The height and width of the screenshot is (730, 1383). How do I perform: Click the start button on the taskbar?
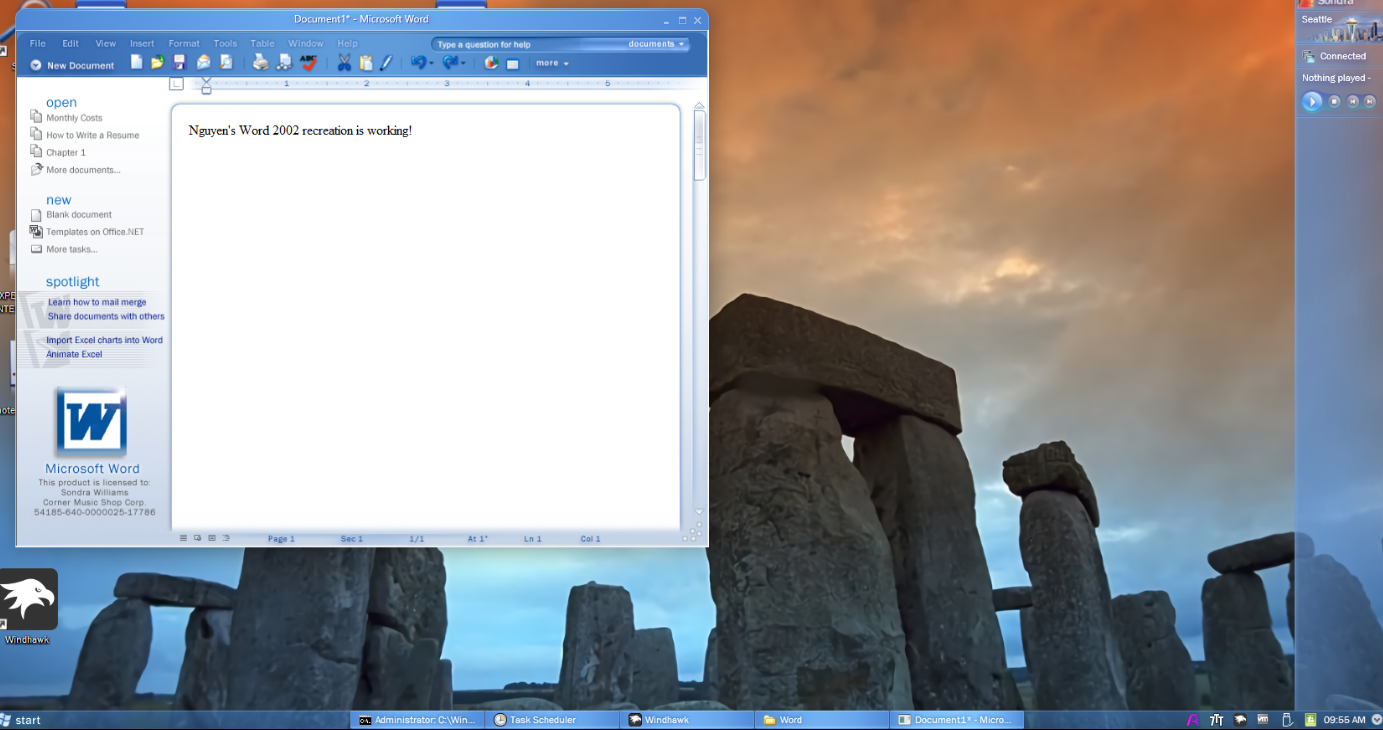tap(22, 720)
